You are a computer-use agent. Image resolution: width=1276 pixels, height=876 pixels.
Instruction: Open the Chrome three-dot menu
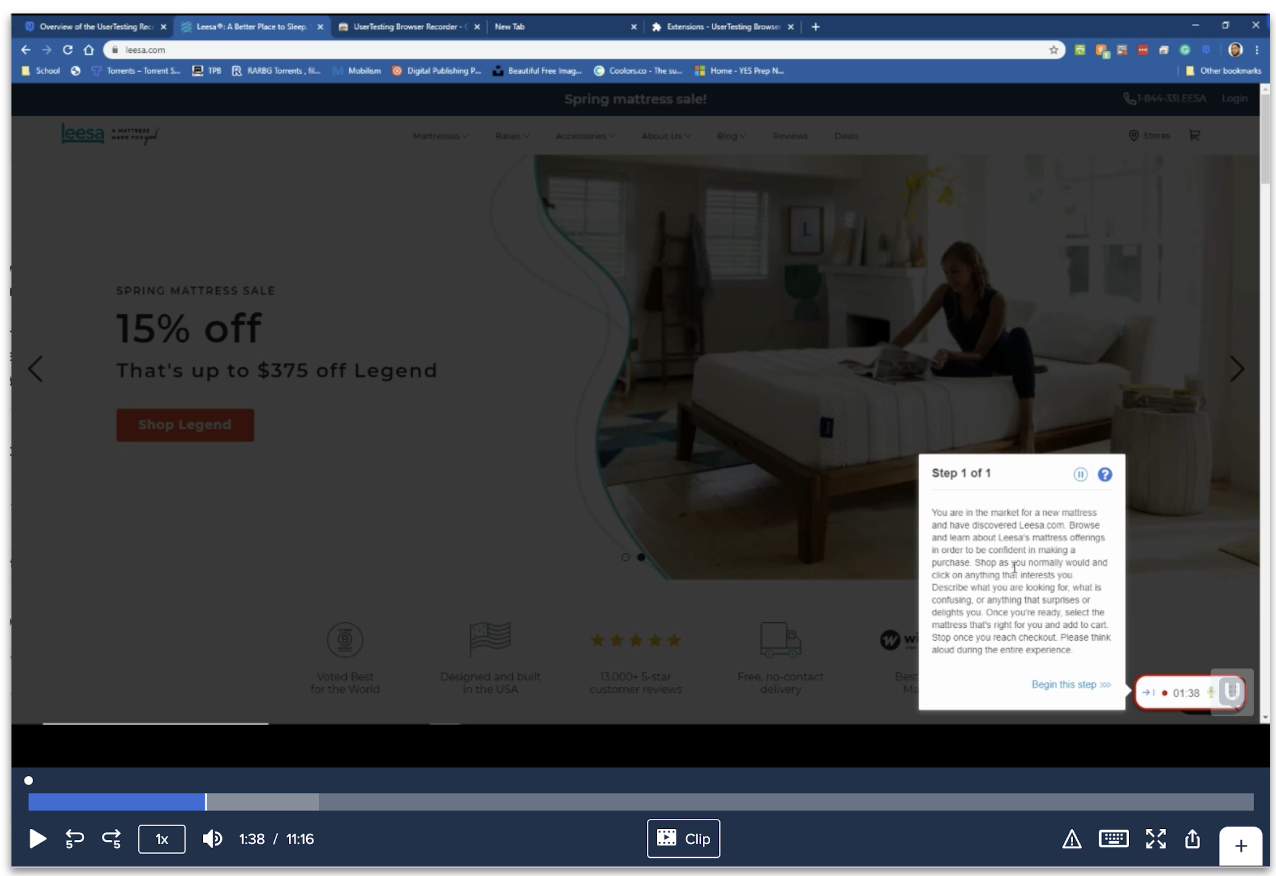coord(1257,49)
